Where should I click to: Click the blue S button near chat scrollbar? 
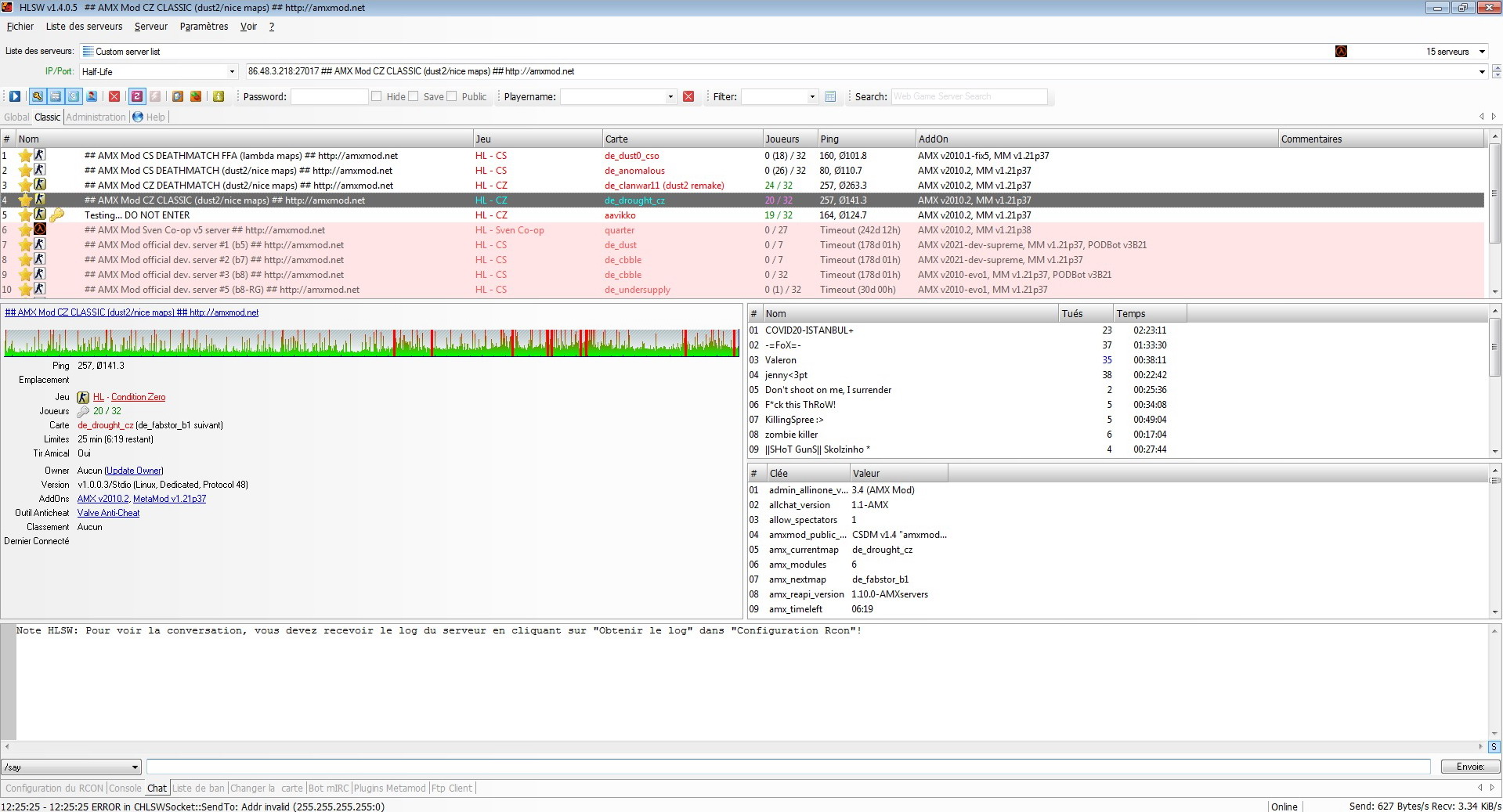click(x=1494, y=747)
